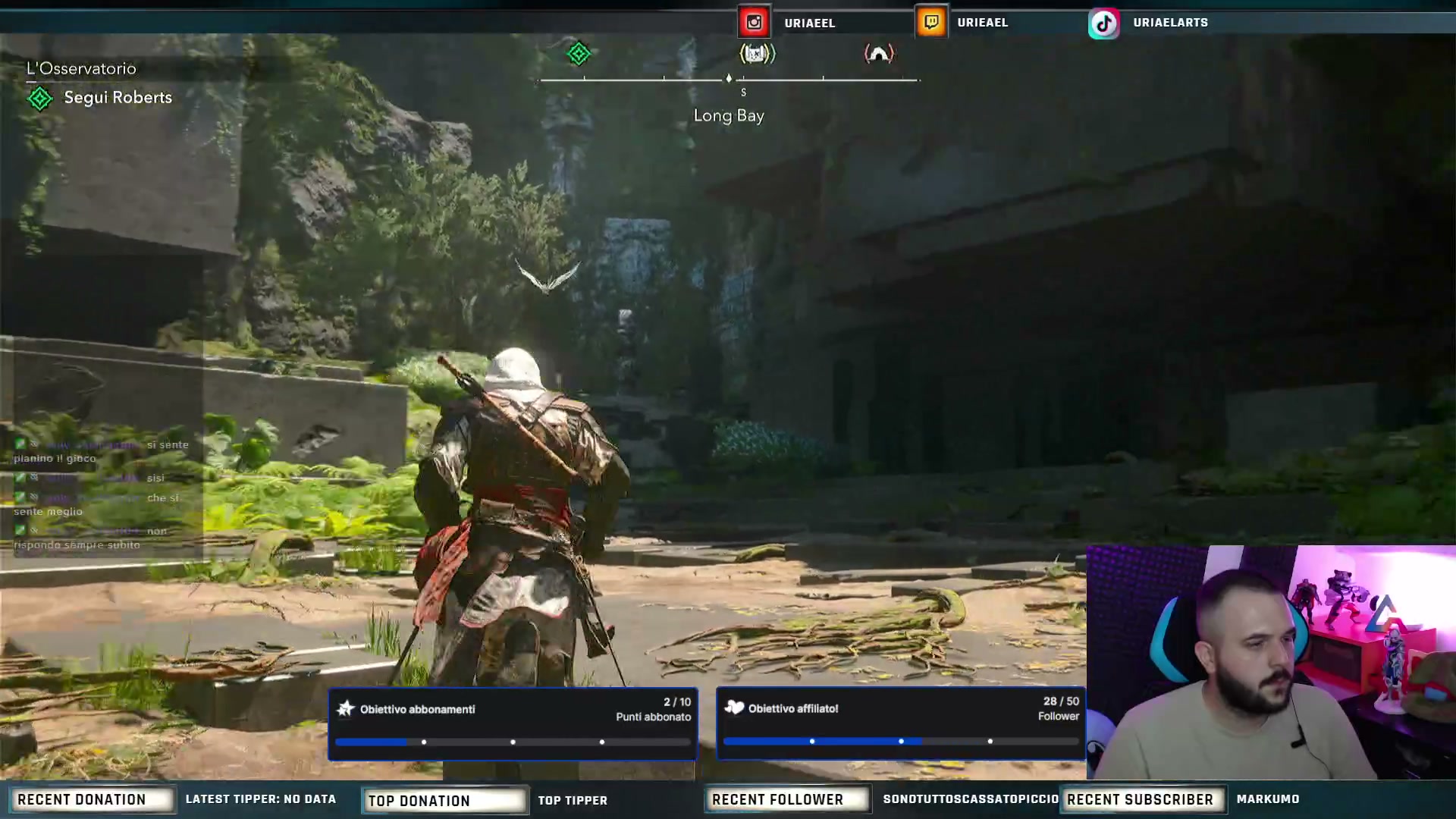1456x819 pixels.
Task: Click the SONOTUTTOSCASSATOPICCIO follower name
Action: [971, 799]
